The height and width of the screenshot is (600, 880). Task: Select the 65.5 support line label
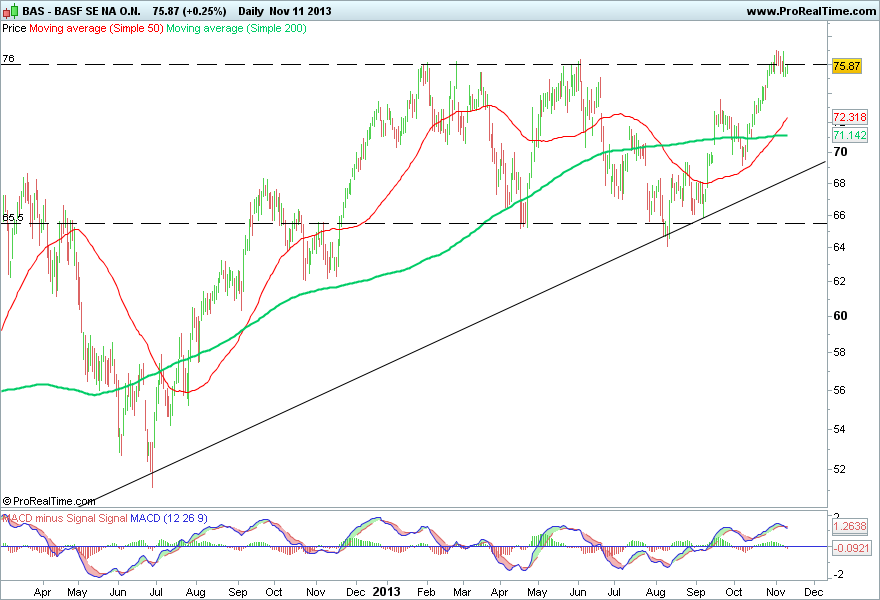(13, 218)
